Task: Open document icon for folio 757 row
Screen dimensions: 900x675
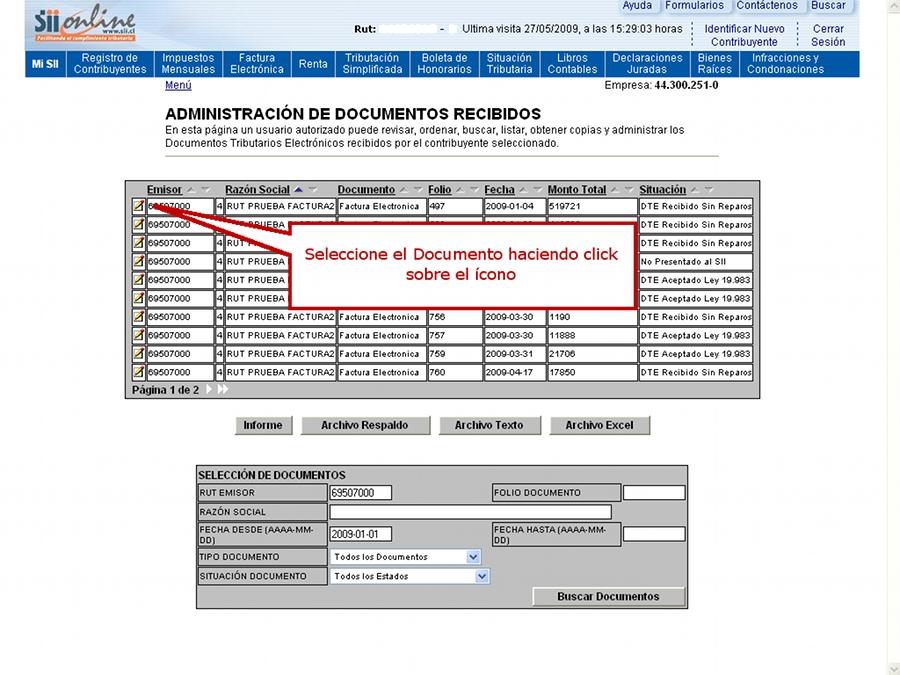Action: 138,335
